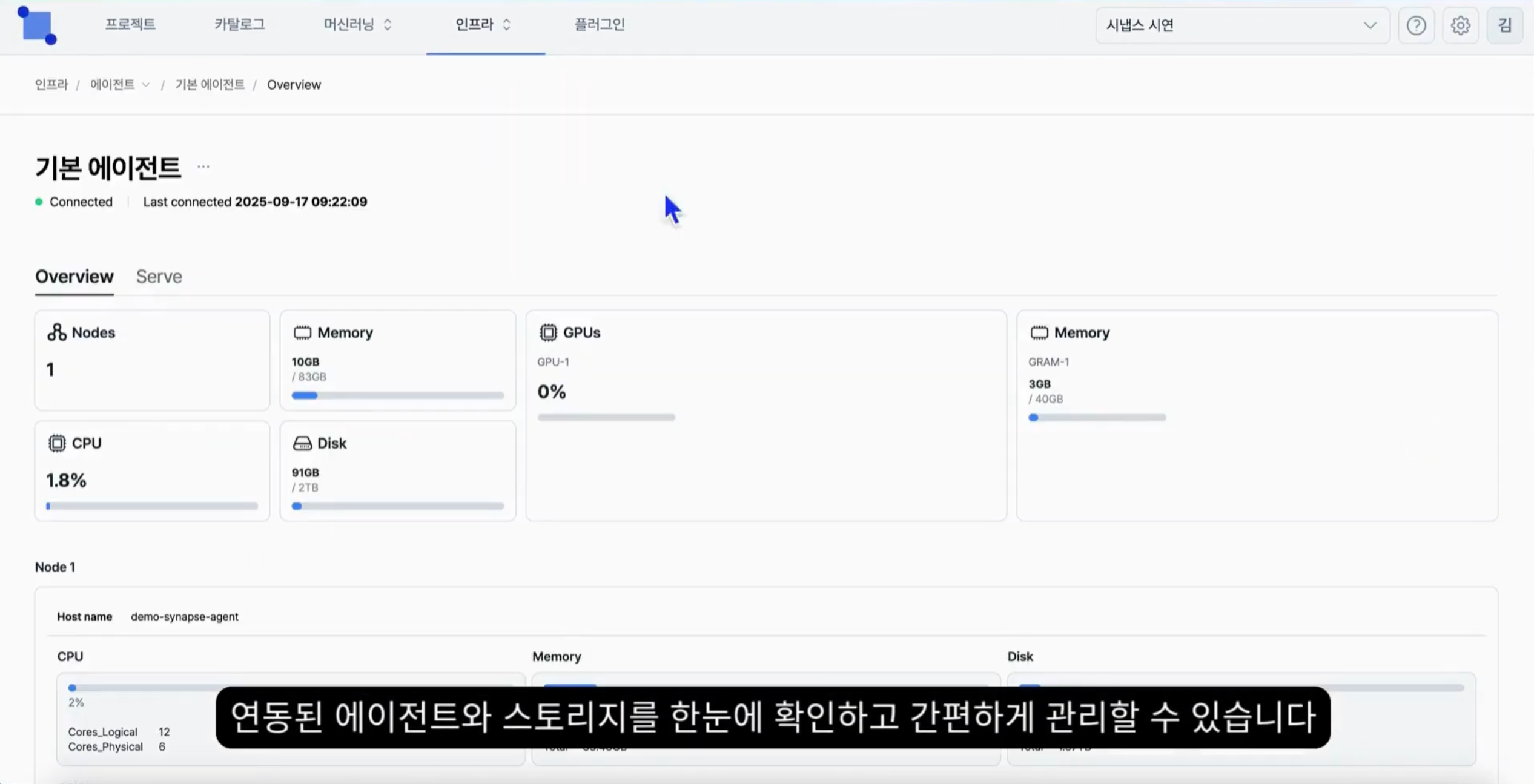Click the Nodes card icon

(57, 332)
